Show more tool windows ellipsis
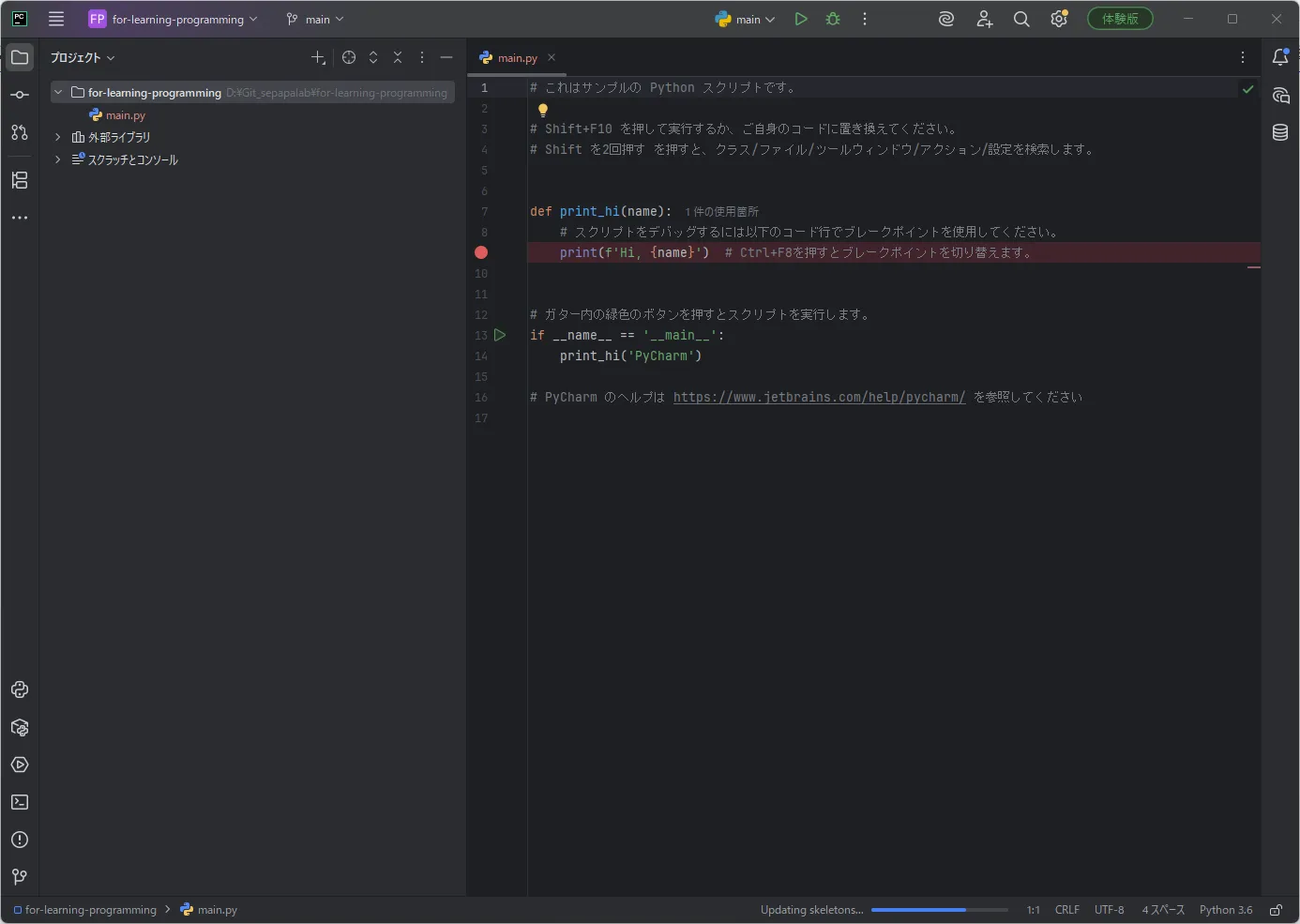This screenshot has width=1300, height=924. point(20,218)
